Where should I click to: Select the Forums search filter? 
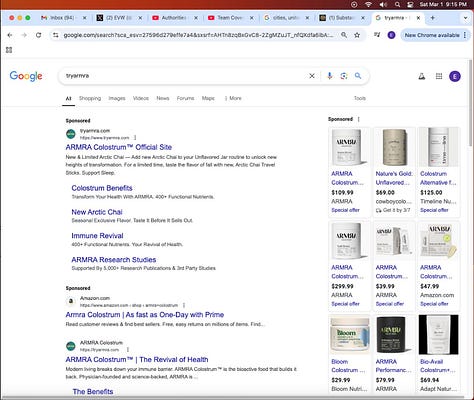pos(185,98)
